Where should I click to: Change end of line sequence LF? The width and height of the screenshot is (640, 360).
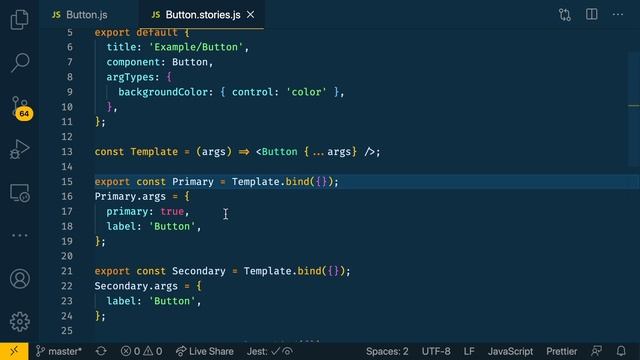[469, 351]
